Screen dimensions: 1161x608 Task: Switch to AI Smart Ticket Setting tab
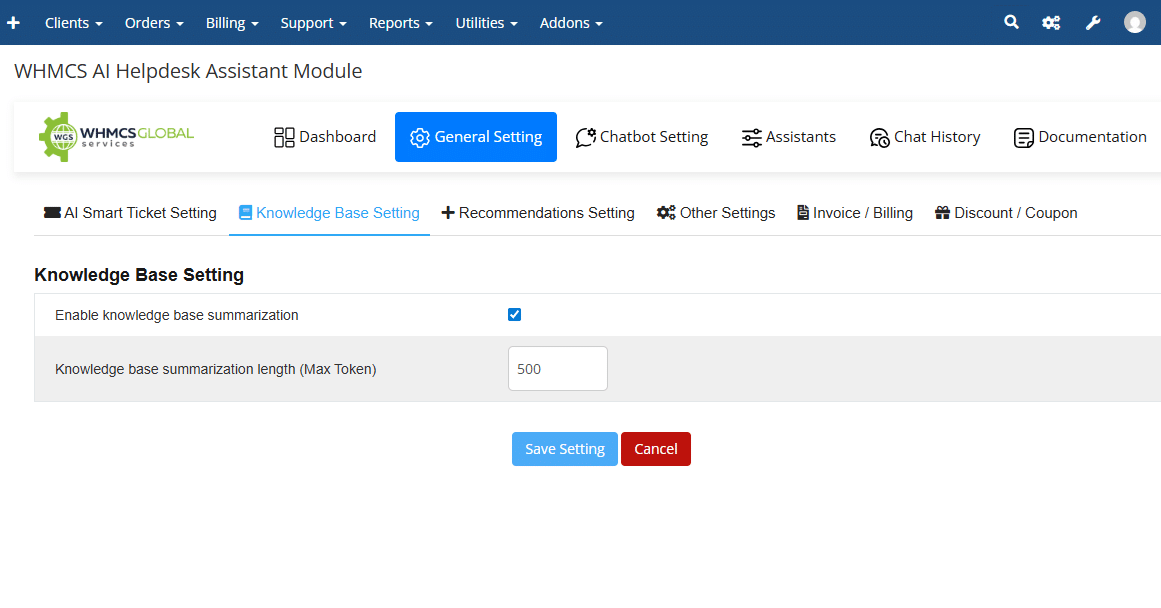click(x=130, y=213)
